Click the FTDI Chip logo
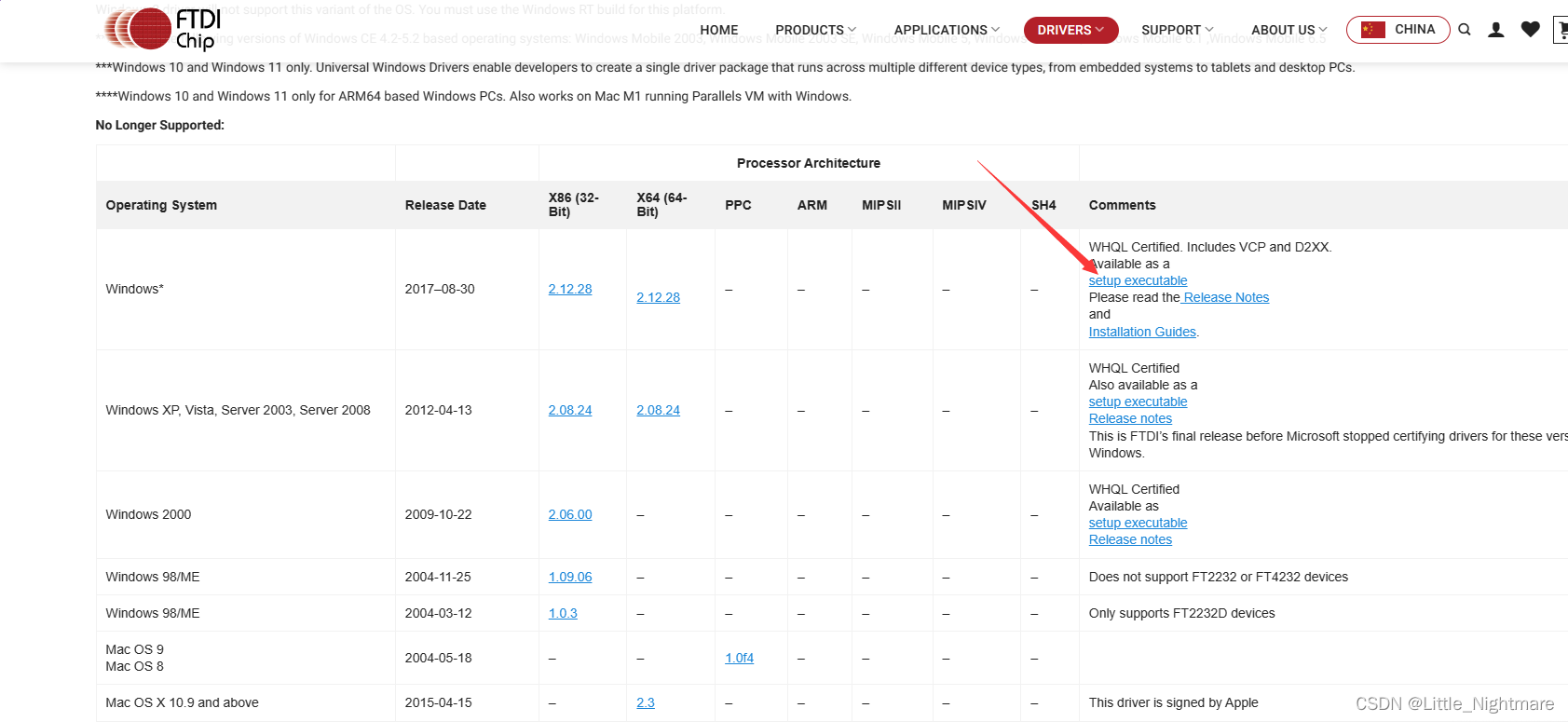 click(163, 29)
